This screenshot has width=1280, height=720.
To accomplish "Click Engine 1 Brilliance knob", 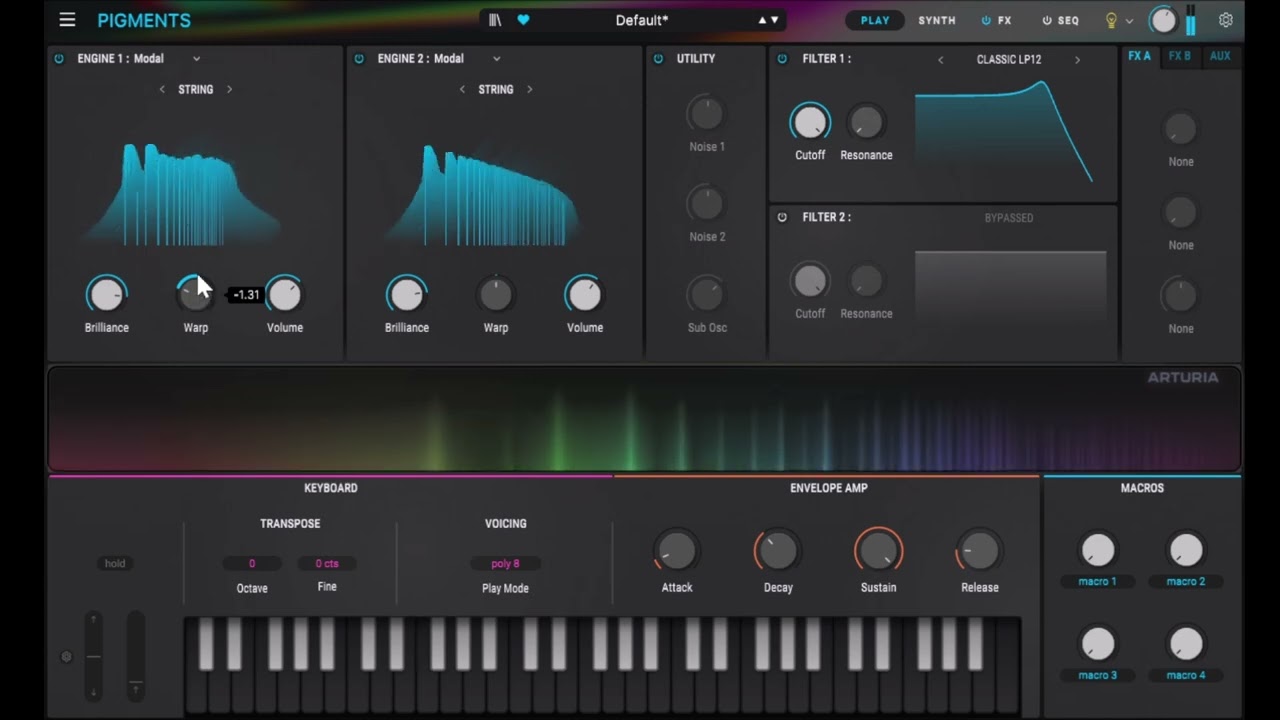I will click(x=106, y=294).
